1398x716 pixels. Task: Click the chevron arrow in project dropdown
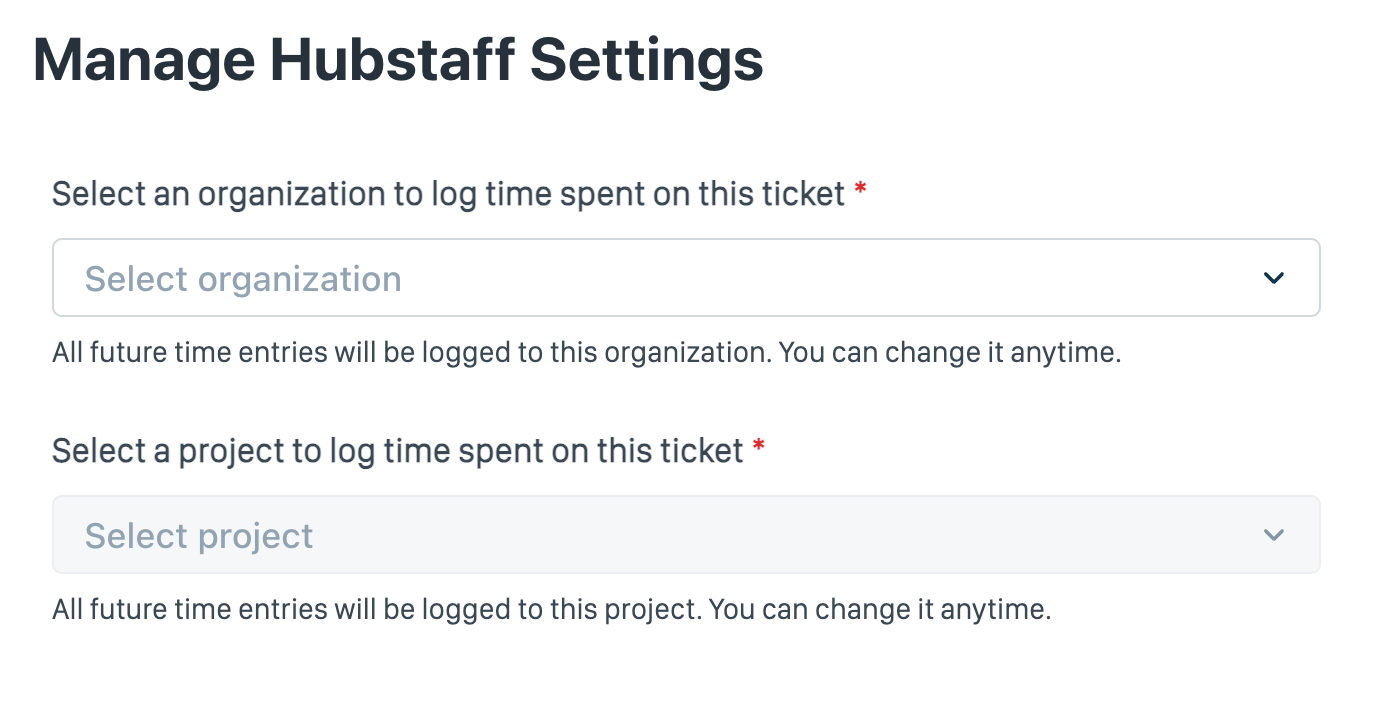pos(1273,535)
